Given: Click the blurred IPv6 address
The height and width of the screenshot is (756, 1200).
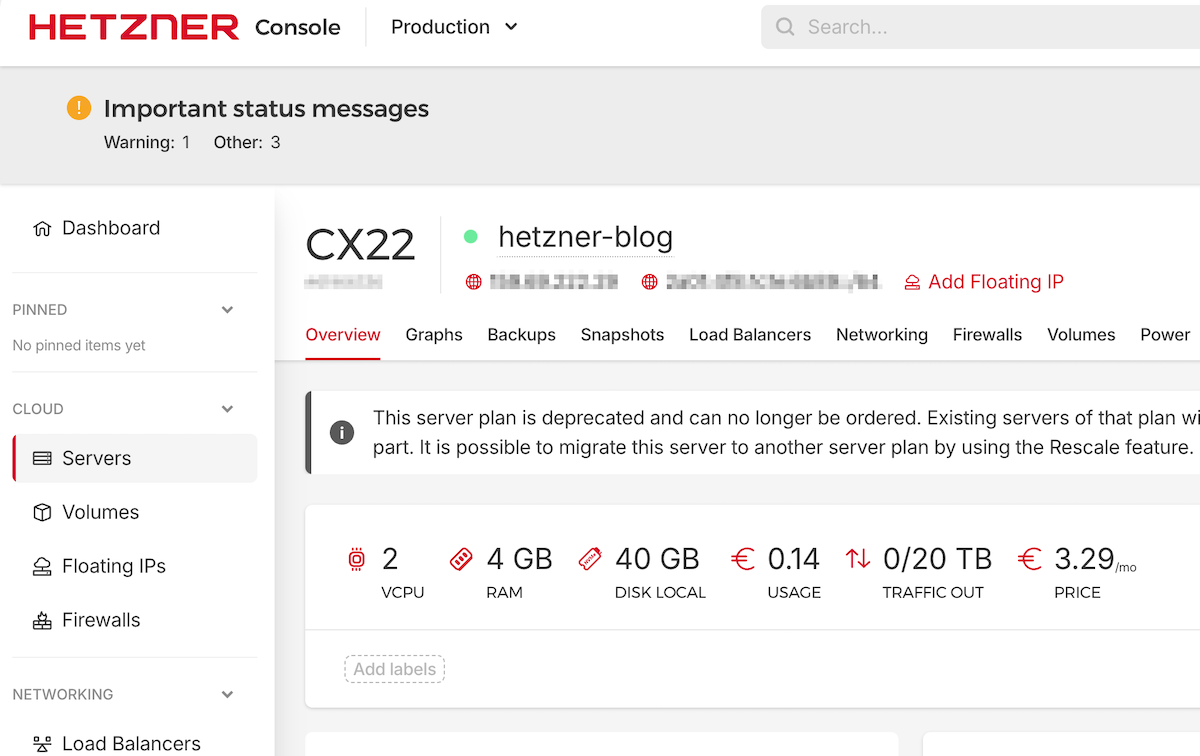Looking at the screenshot, I should pyautogui.click(x=774, y=282).
